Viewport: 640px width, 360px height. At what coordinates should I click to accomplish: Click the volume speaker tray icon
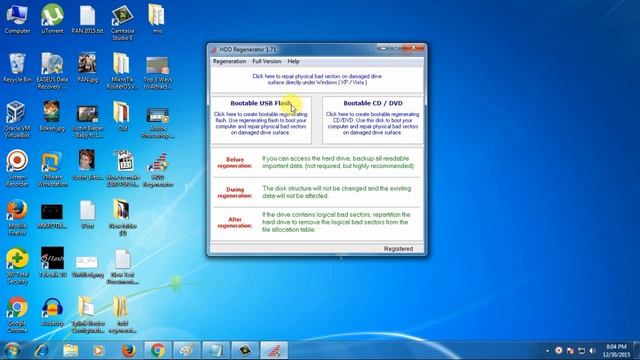(x=593, y=351)
